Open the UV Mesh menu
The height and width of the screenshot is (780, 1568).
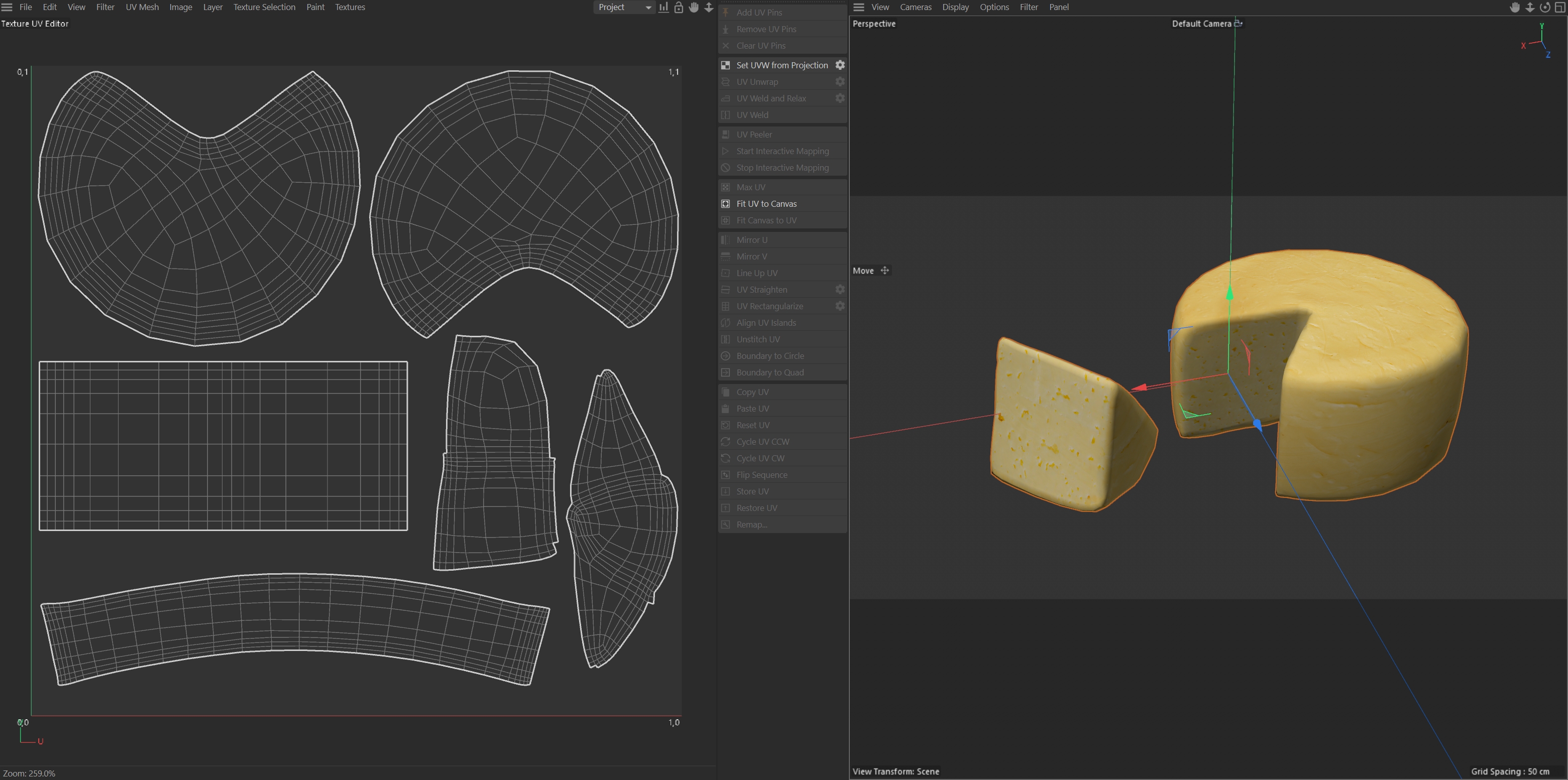(142, 8)
